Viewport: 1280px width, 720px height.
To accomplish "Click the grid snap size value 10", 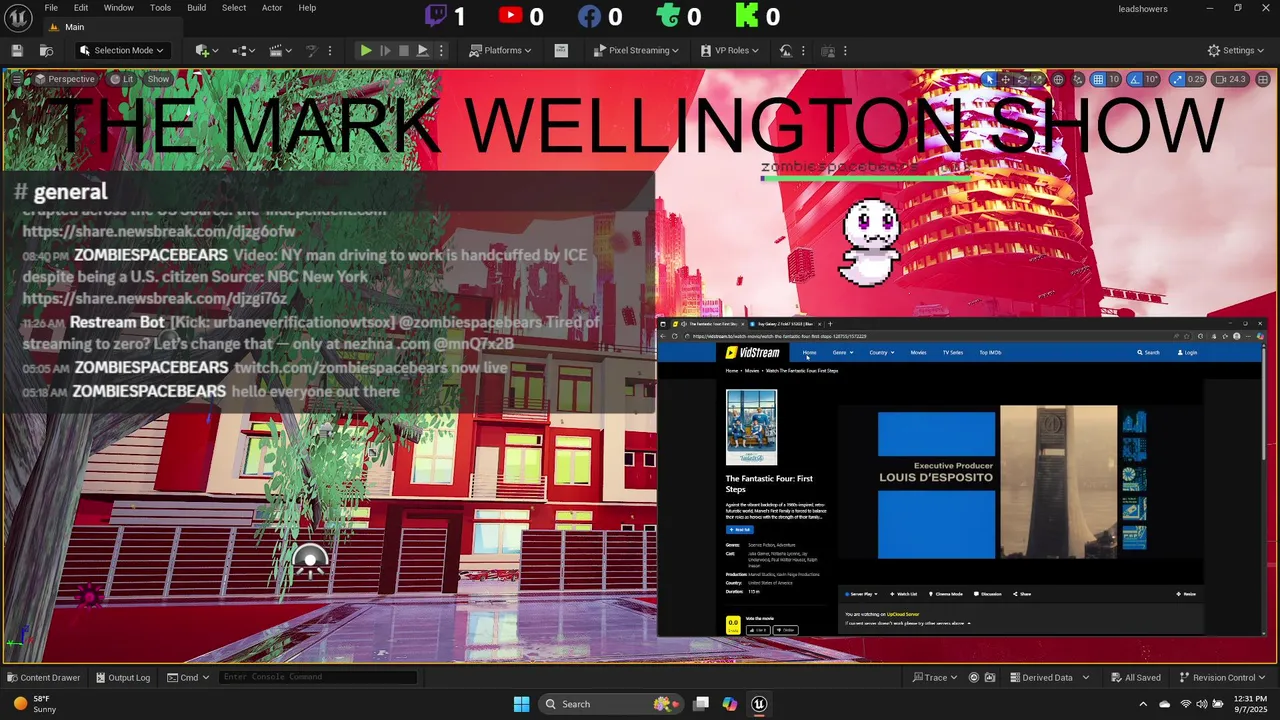I will [x=1114, y=79].
